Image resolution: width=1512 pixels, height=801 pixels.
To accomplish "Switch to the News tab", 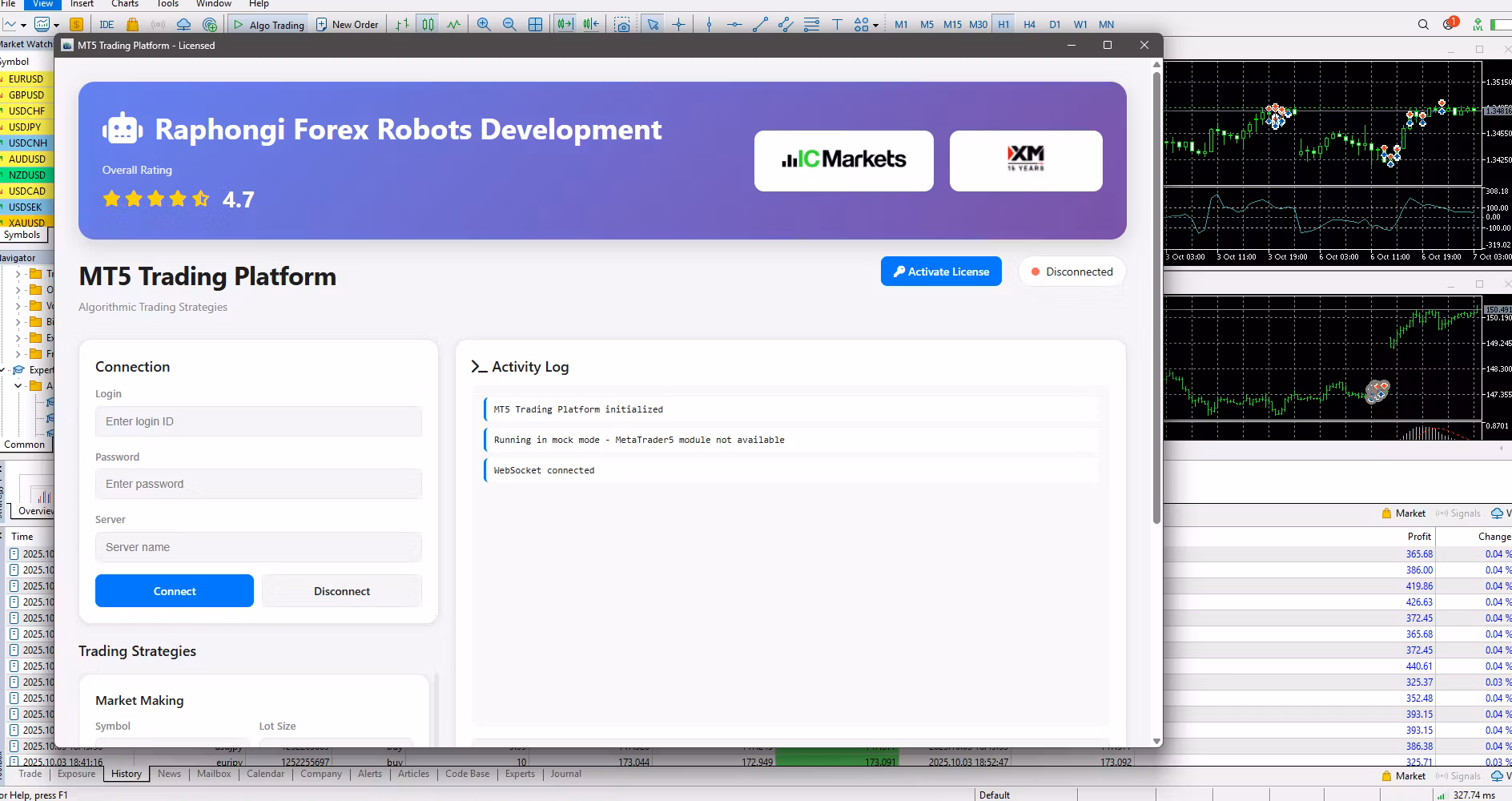I will pos(169,774).
